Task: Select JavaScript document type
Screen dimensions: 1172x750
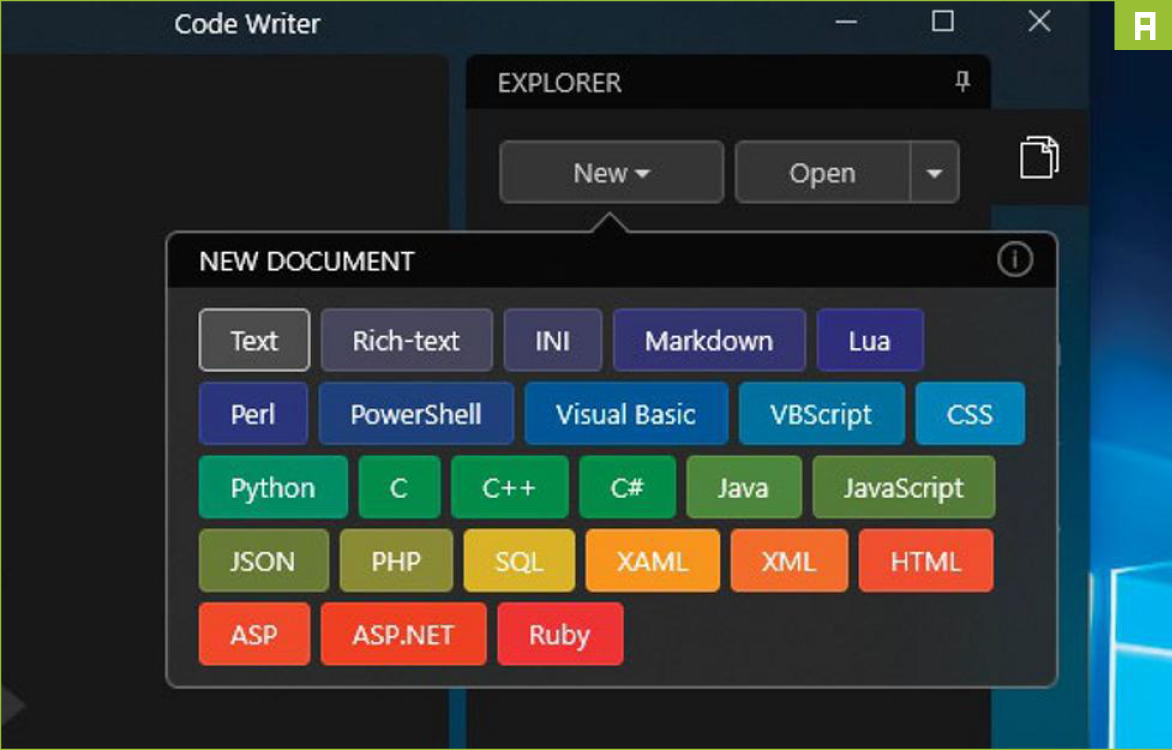Action: pos(904,487)
